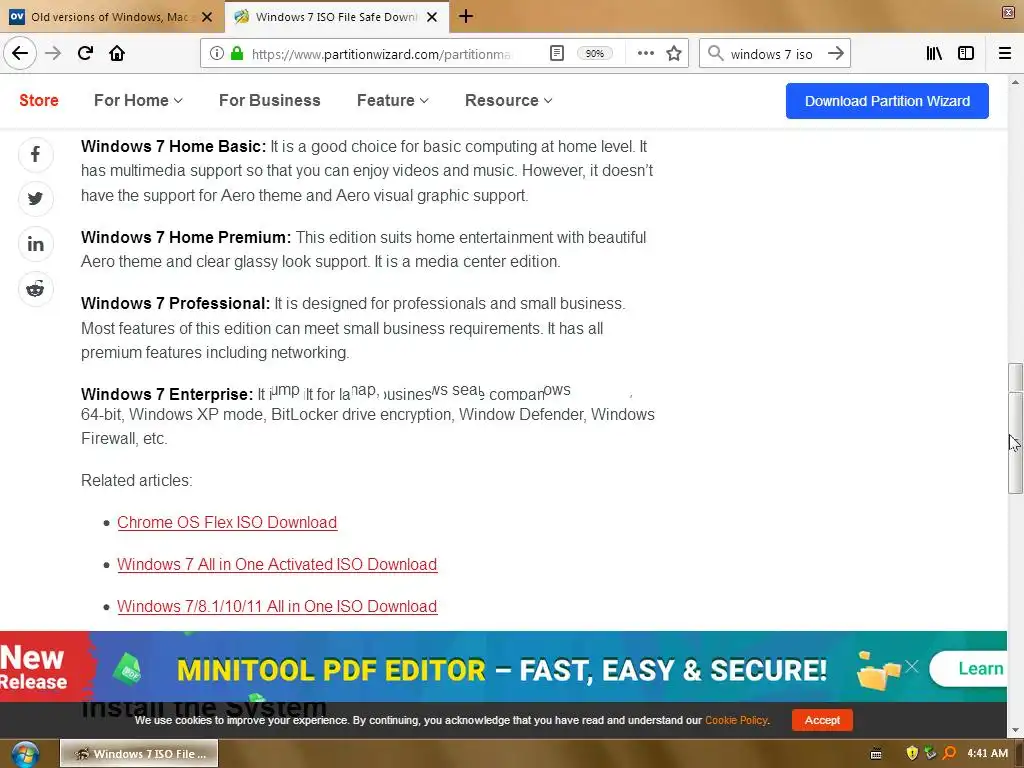Viewport: 1024px width, 768px height.
Task: Reload the current page
Action: 85,53
